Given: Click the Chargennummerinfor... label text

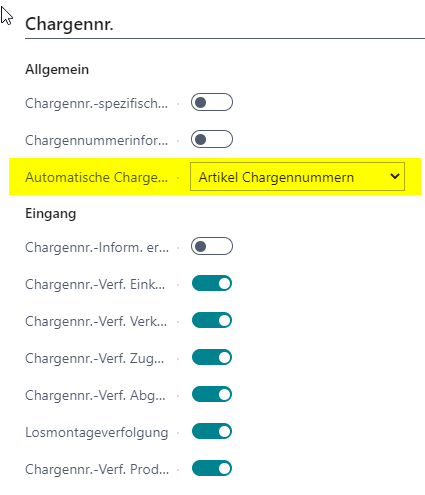Looking at the screenshot, I should (x=97, y=140).
